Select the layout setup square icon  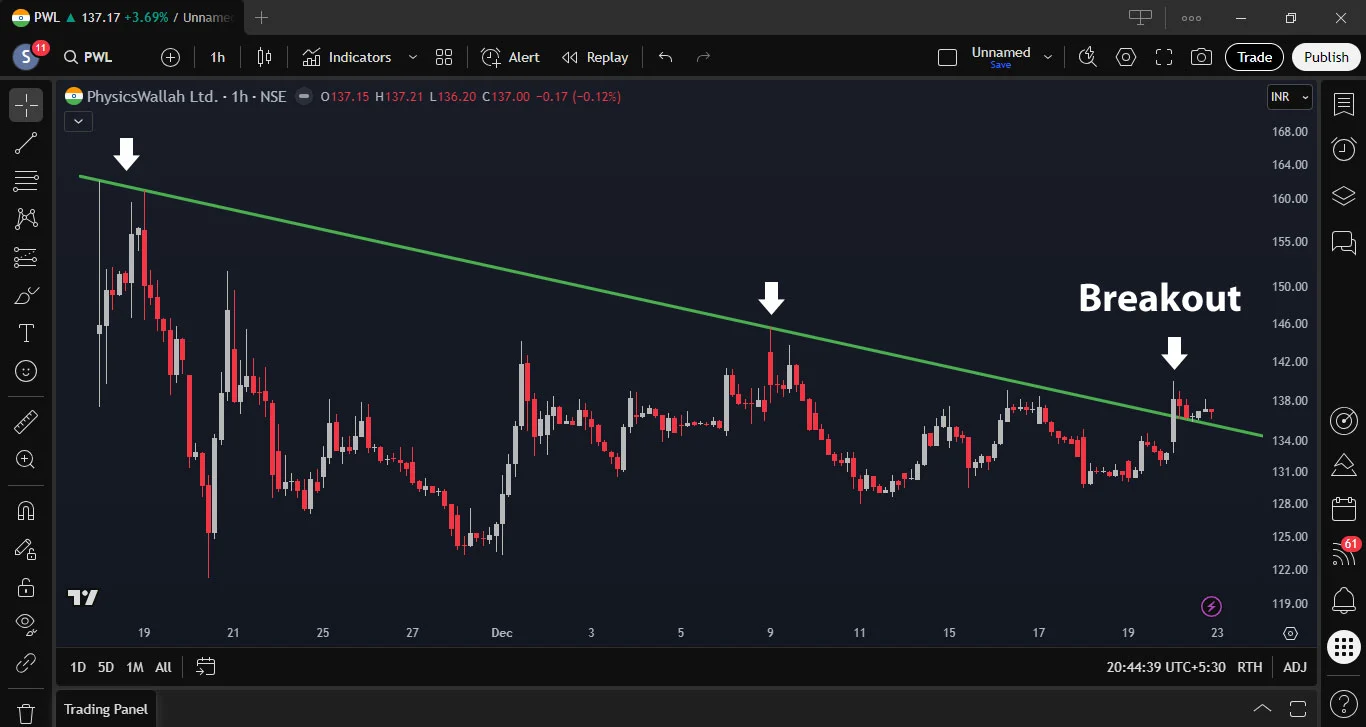(x=947, y=57)
